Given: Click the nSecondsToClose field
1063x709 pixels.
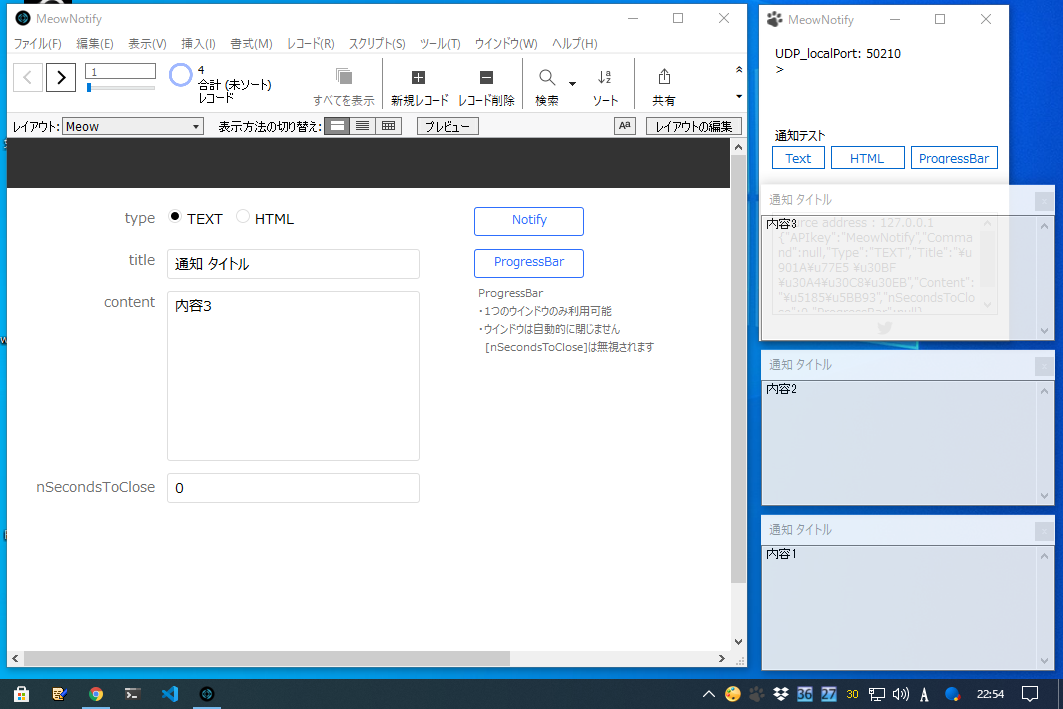Looking at the screenshot, I should click(x=294, y=488).
